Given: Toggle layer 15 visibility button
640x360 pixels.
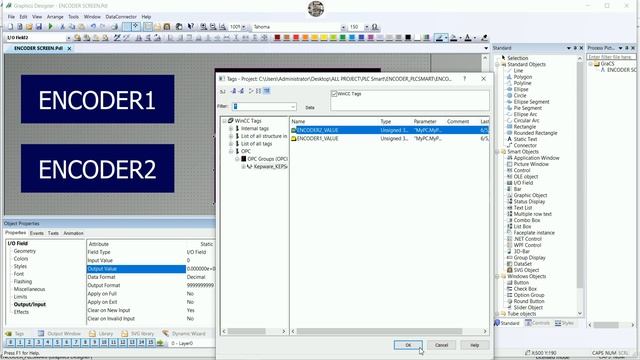Looking at the screenshot, I should tap(151, 343).
